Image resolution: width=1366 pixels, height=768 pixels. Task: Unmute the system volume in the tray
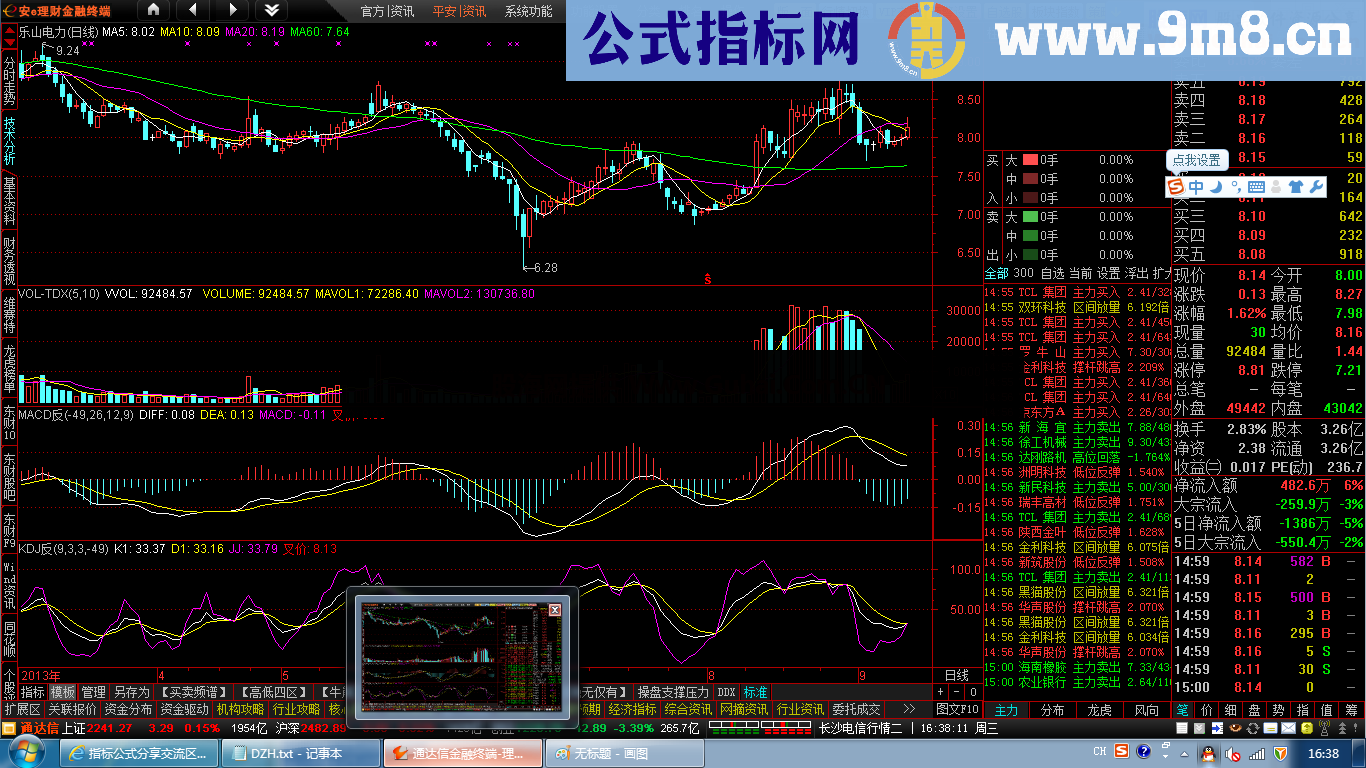point(1233,752)
